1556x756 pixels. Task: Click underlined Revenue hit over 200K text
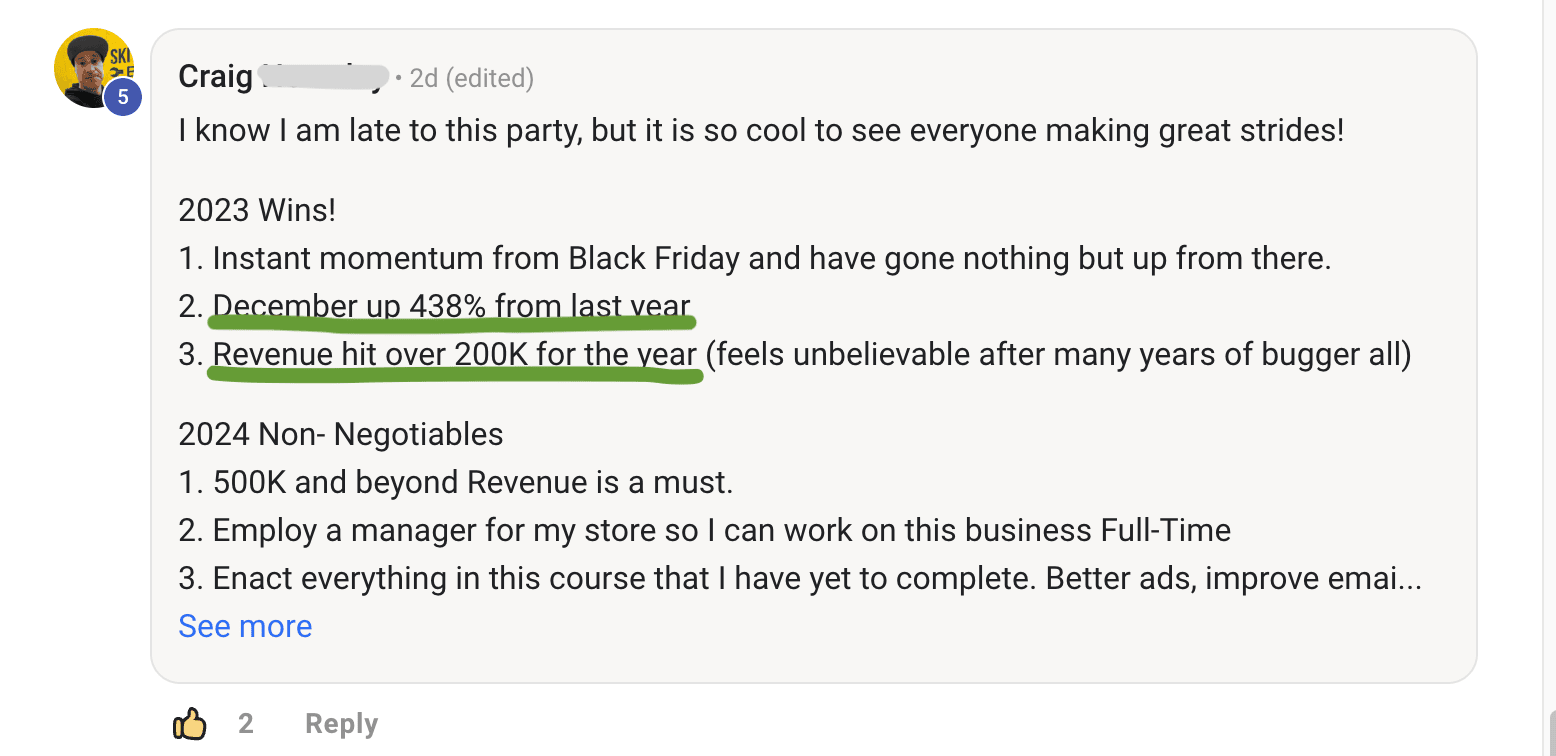point(455,354)
